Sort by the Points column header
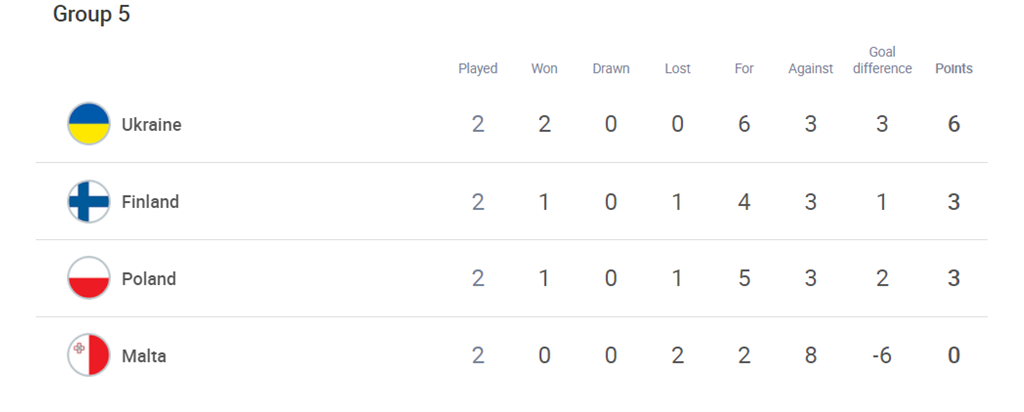This screenshot has width=1024, height=412. tap(954, 69)
